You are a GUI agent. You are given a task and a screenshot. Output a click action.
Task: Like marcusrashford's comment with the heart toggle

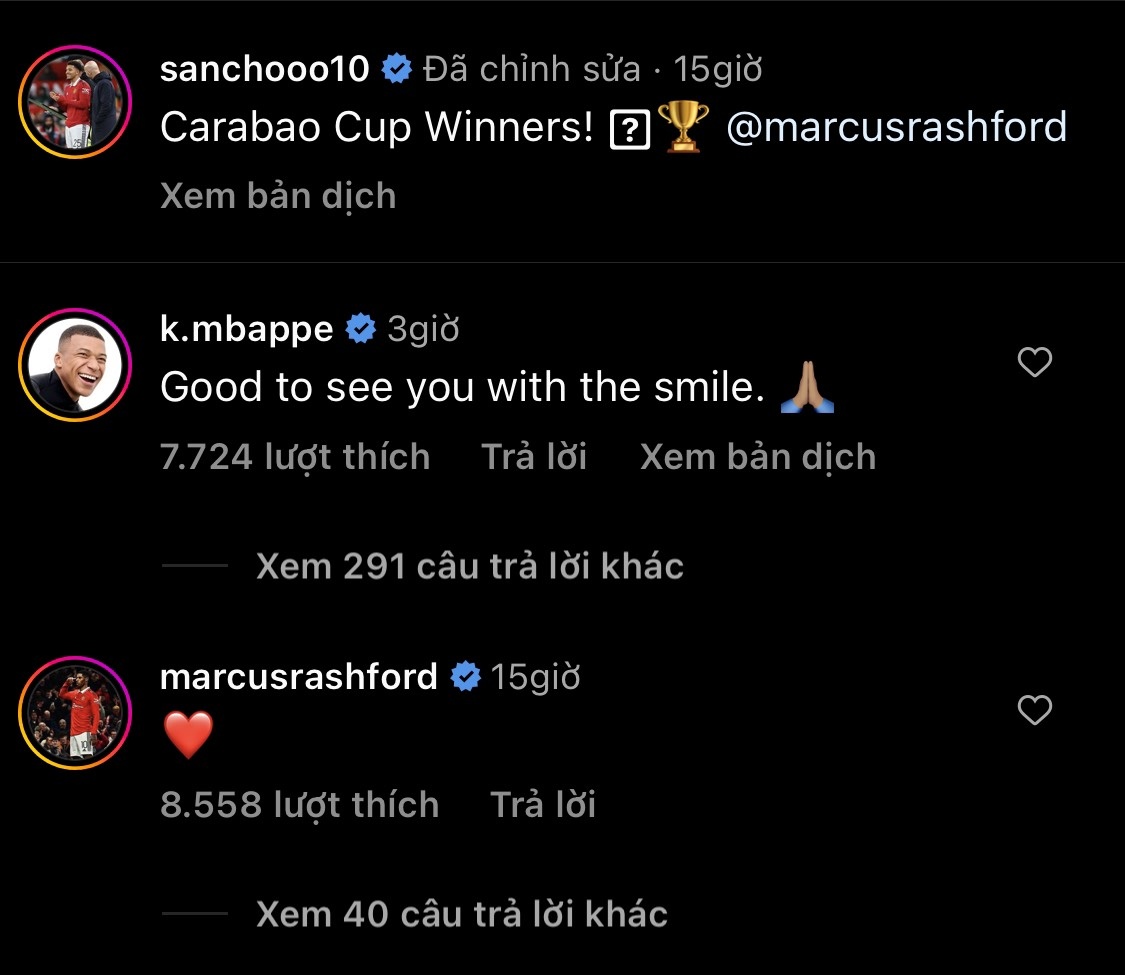click(1034, 711)
